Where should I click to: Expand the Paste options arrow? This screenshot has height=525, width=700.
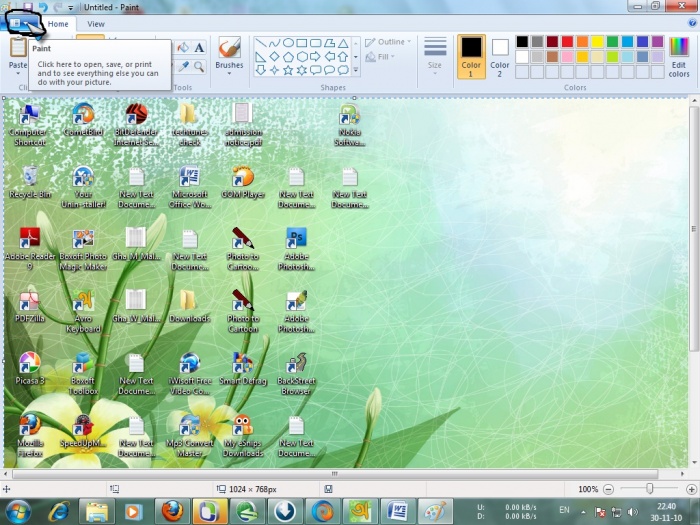[x=18, y=73]
